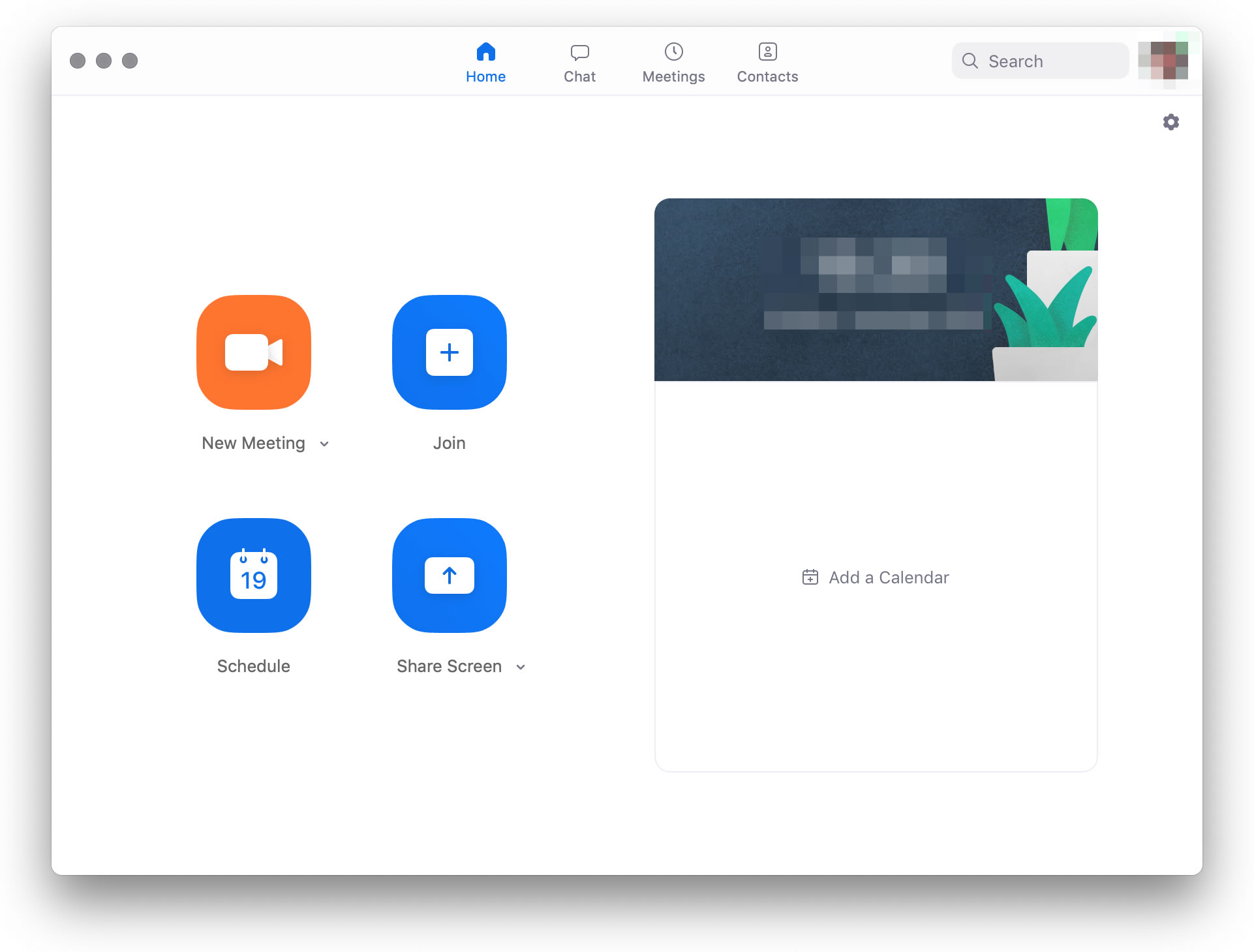Image resolution: width=1254 pixels, height=952 pixels.
Task: Maximize the Zoom window
Action: click(130, 61)
